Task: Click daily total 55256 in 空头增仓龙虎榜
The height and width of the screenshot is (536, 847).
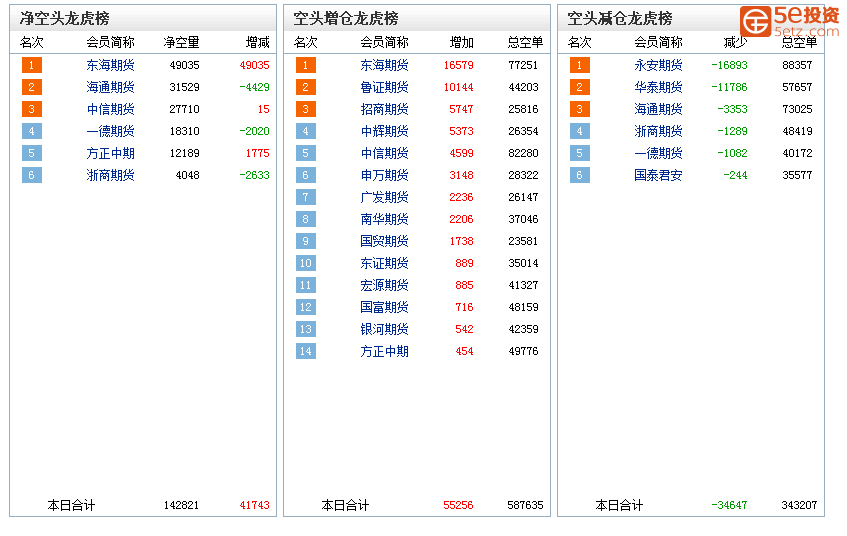Action: pos(458,505)
